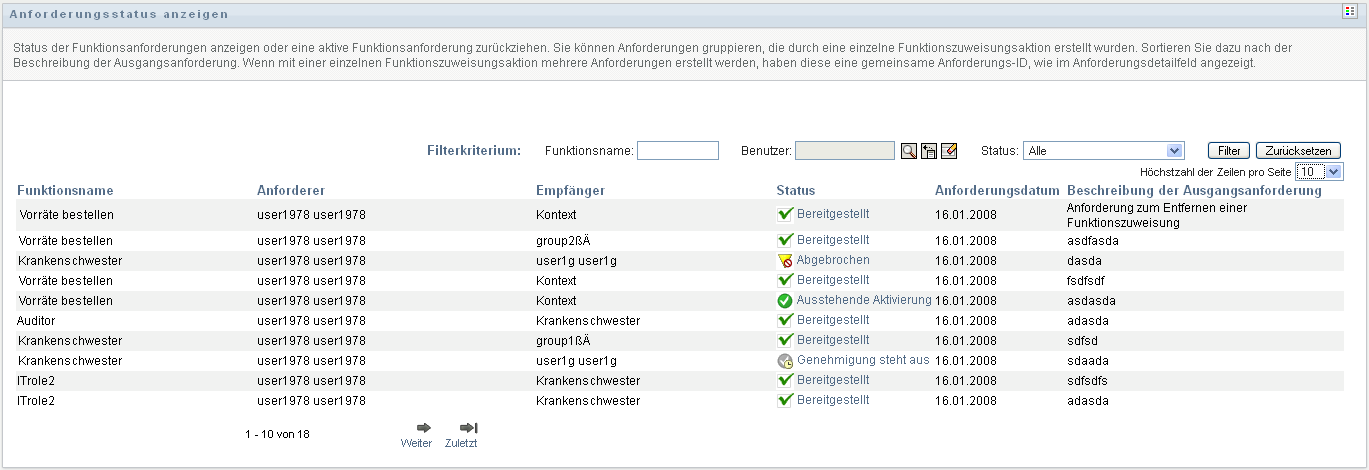Click the user history list icon
Image resolution: width=1369 pixels, height=470 pixels.
(x=929, y=151)
